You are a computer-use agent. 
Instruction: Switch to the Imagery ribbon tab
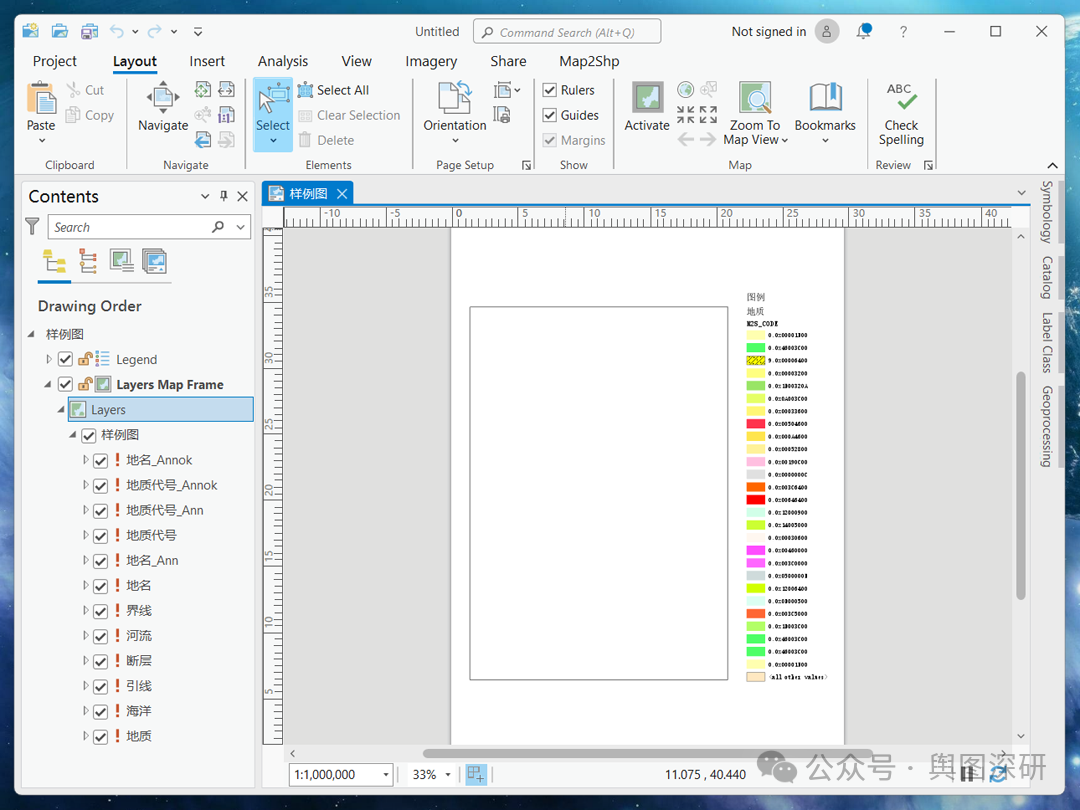pos(431,61)
